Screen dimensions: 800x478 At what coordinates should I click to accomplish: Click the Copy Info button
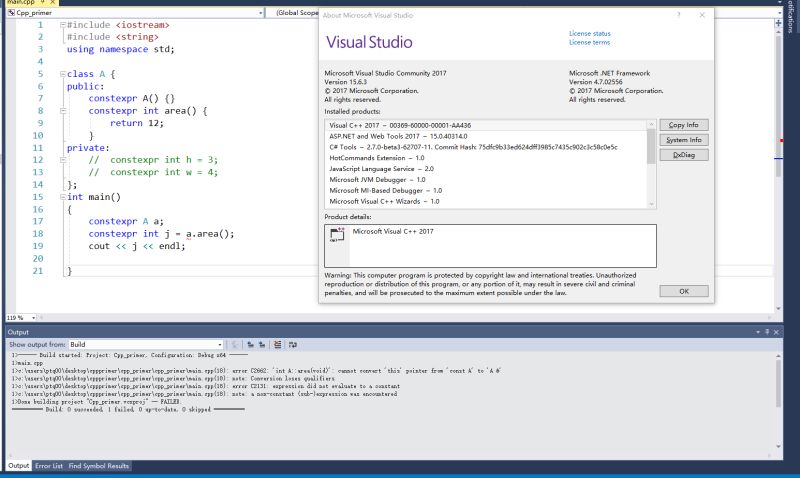684,125
